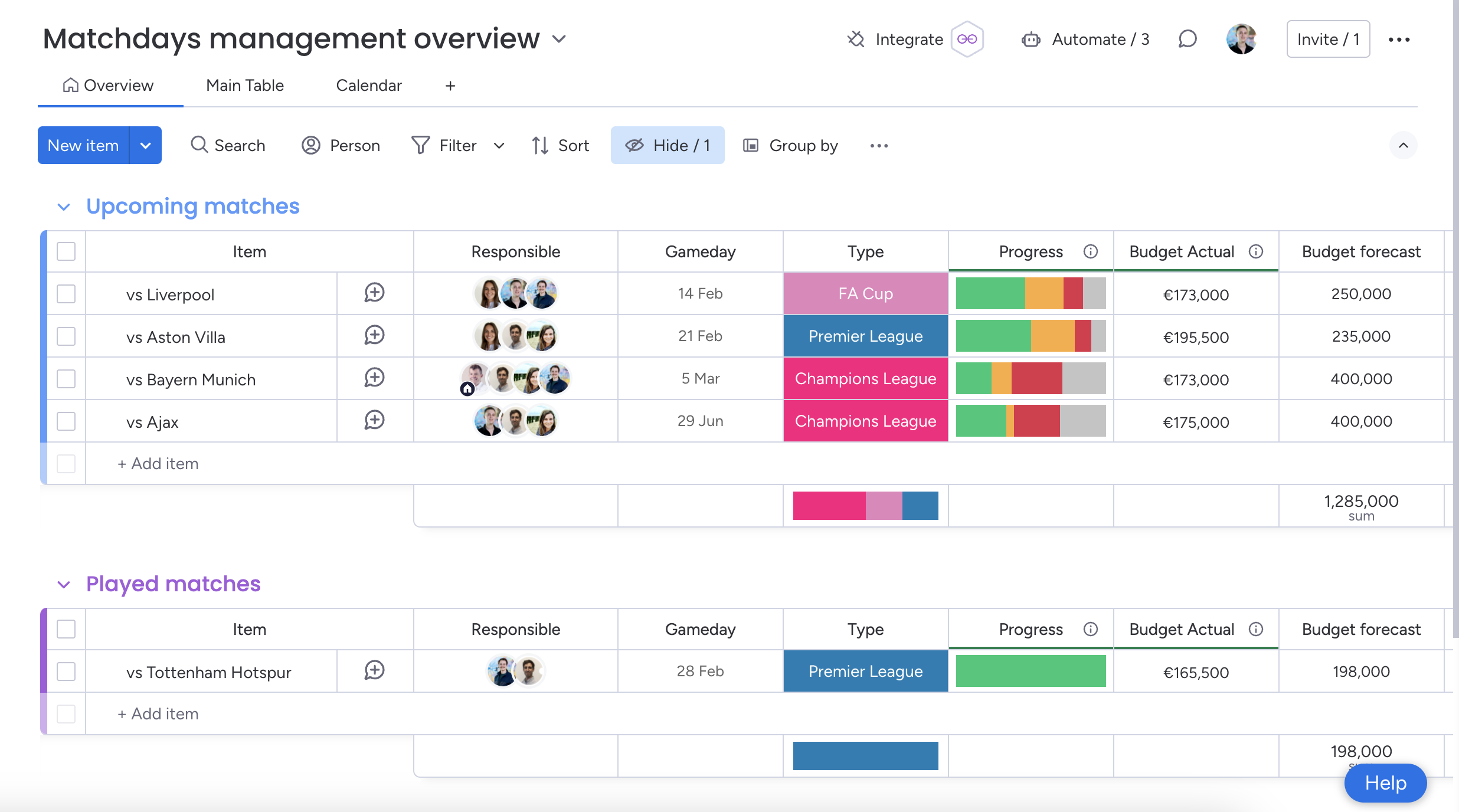
Task: Click progress bar for vs Liverpool
Action: coord(1031,293)
